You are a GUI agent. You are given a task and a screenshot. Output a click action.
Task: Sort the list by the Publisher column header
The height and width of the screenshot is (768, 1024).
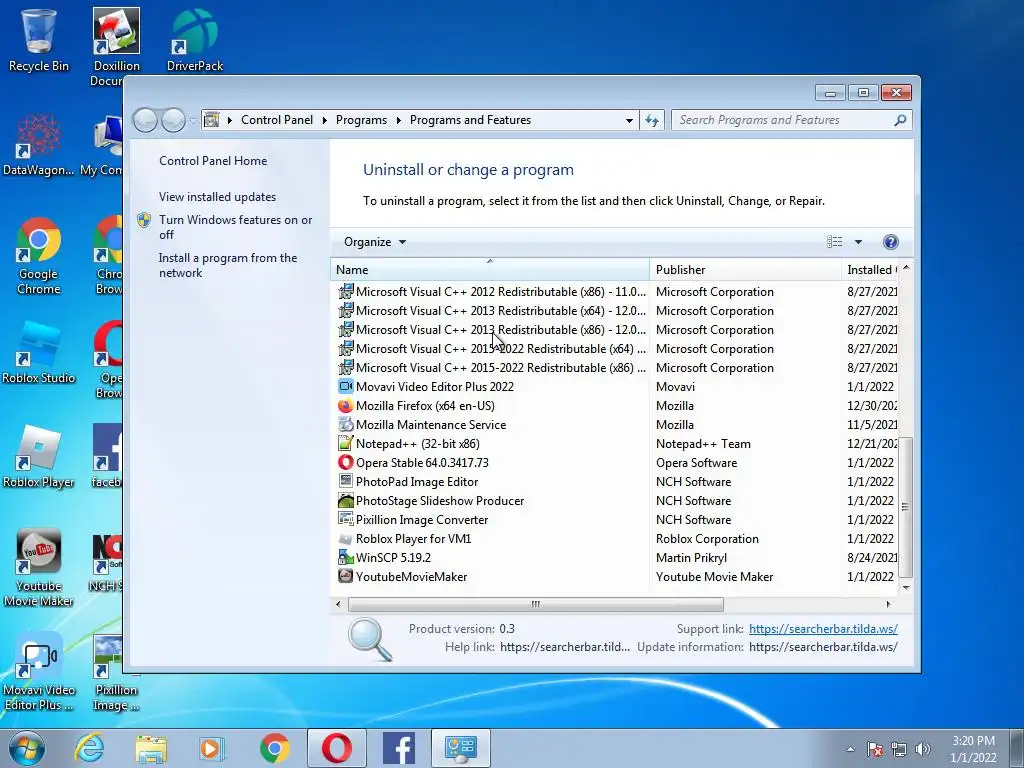pyautogui.click(x=745, y=270)
